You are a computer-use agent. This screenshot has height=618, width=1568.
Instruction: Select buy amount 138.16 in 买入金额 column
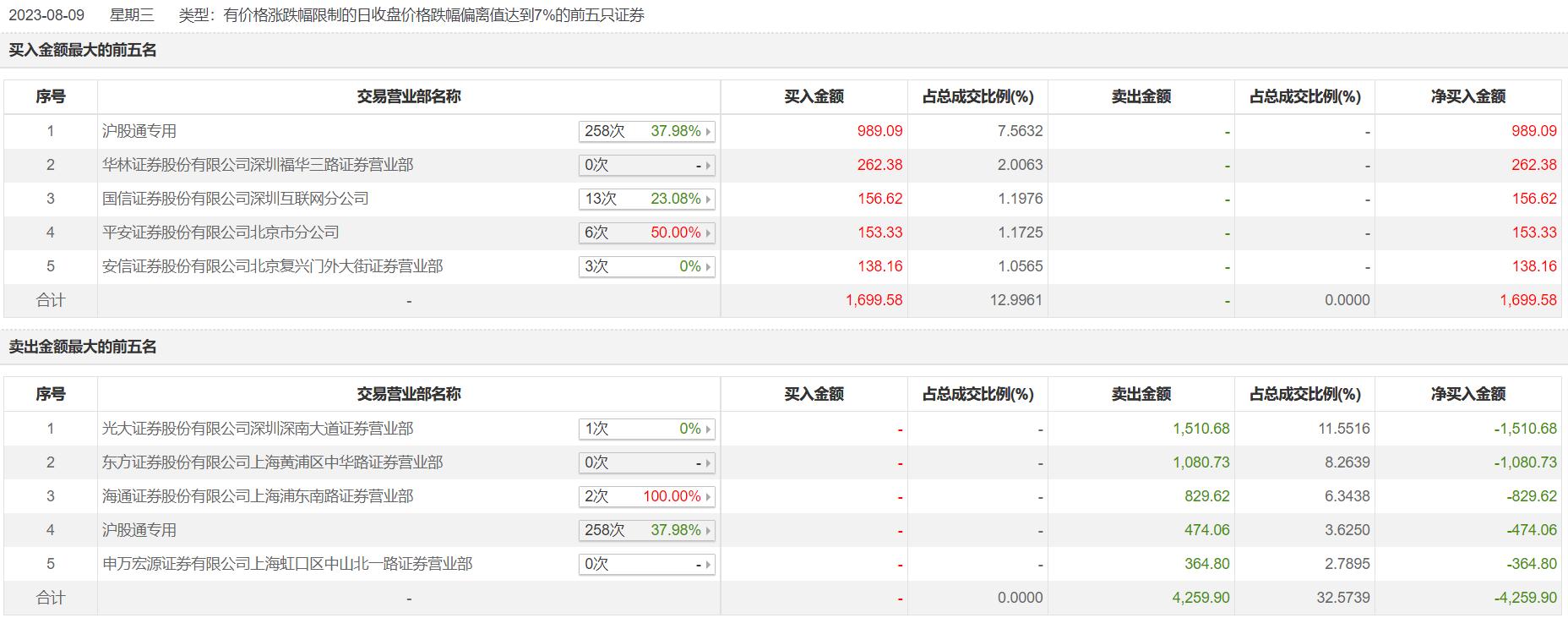click(879, 266)
